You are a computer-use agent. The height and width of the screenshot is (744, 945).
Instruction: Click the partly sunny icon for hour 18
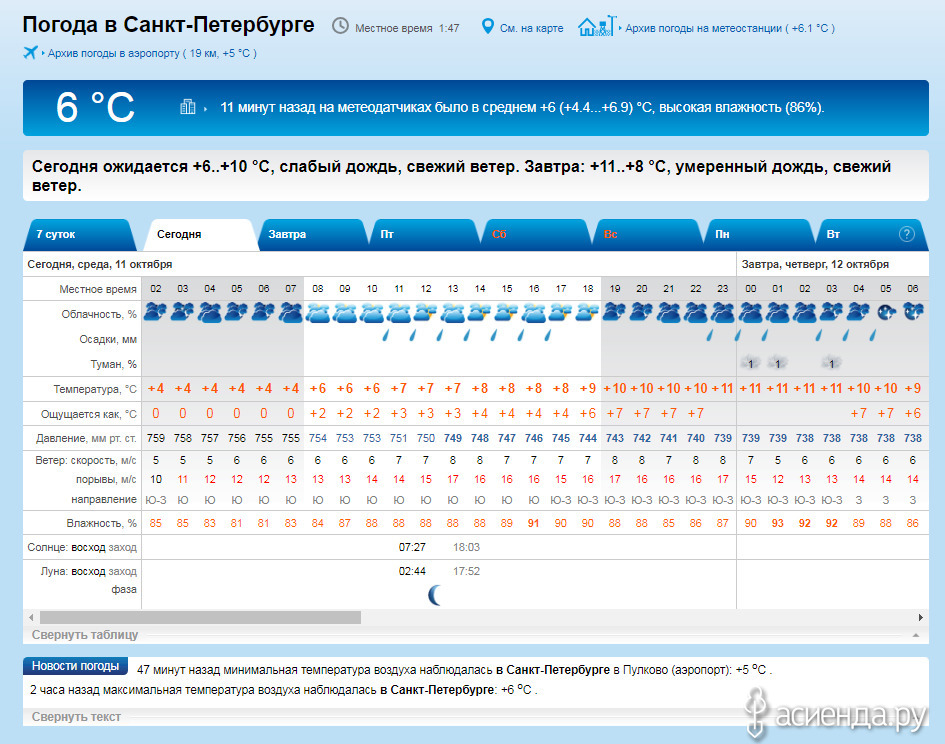click(x=588, y=313)
